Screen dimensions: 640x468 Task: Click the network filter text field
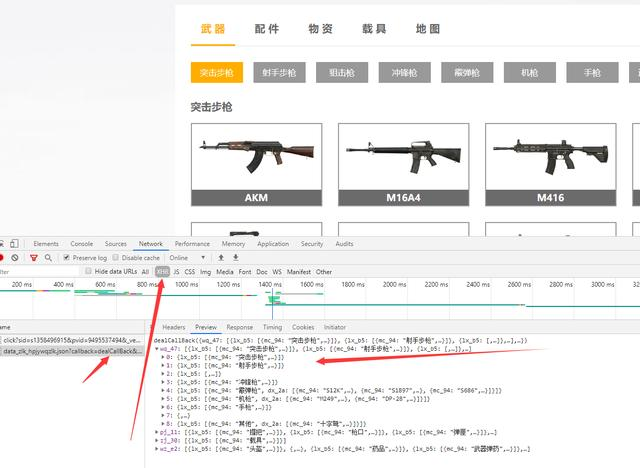click(x=39, y=272)
